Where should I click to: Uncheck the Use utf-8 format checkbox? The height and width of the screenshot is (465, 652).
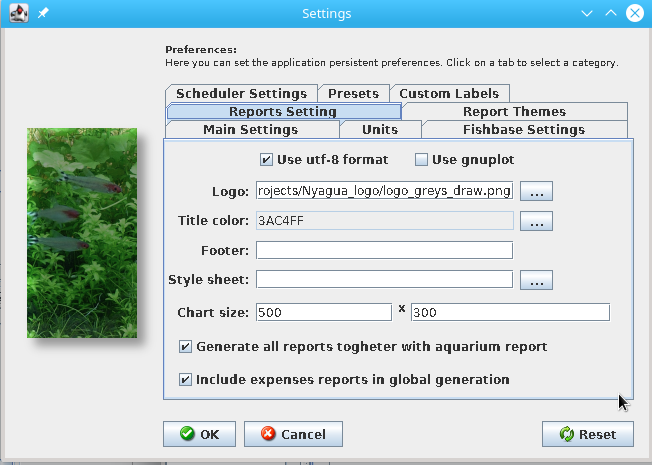coord(266,160)
